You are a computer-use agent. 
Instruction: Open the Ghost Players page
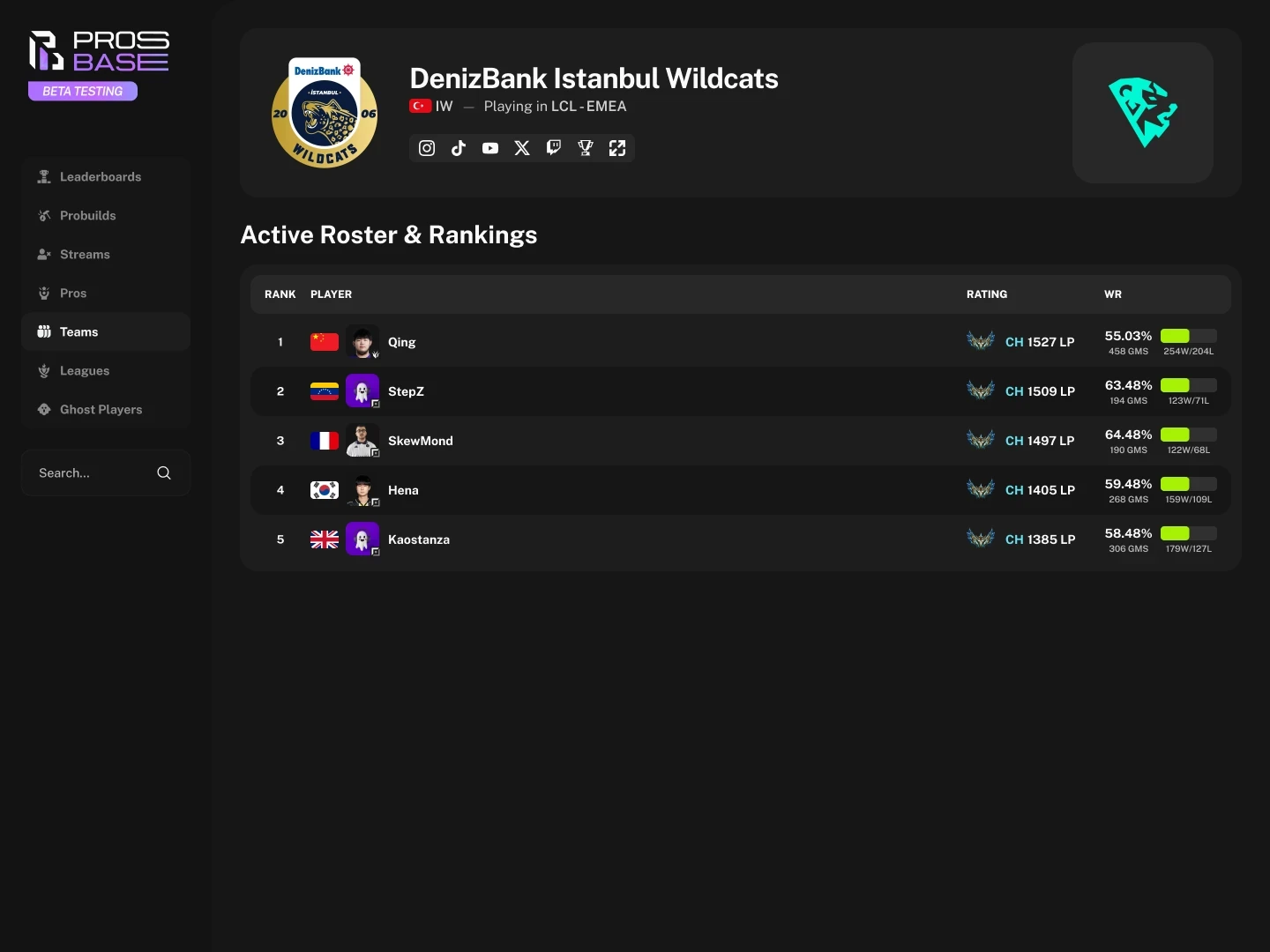point(106,410)
